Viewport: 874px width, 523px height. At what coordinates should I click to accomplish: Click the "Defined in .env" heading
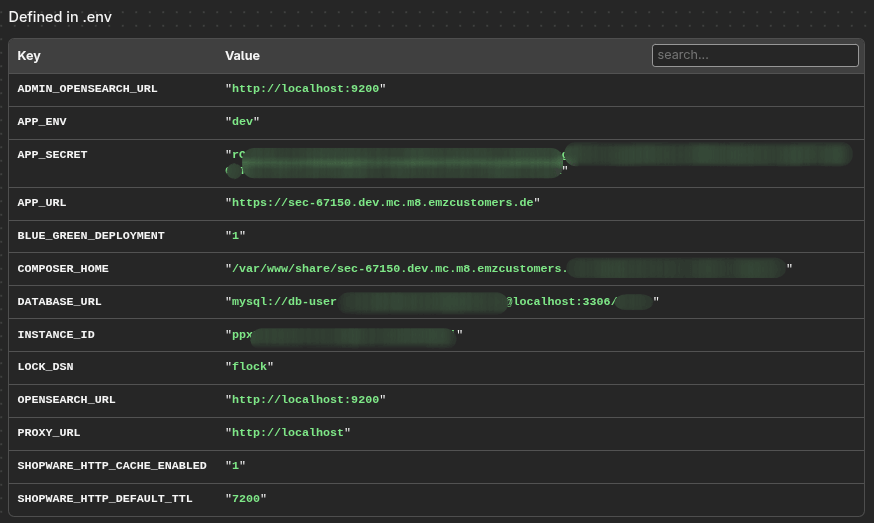click(x=60, y=17)
